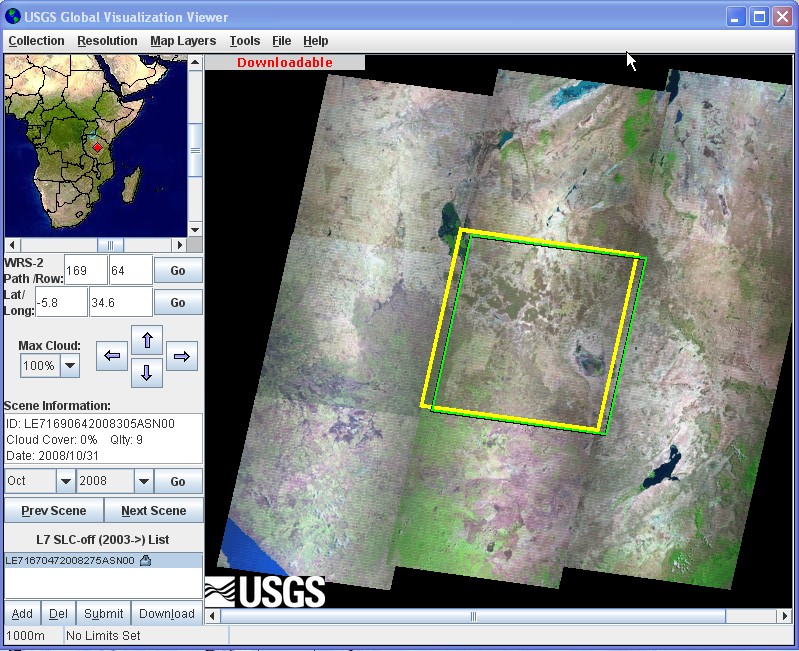Click the L7 SLC-off (2003->) List heading
The height and width of the screenshot is (651, 799).
pos(102,539)
